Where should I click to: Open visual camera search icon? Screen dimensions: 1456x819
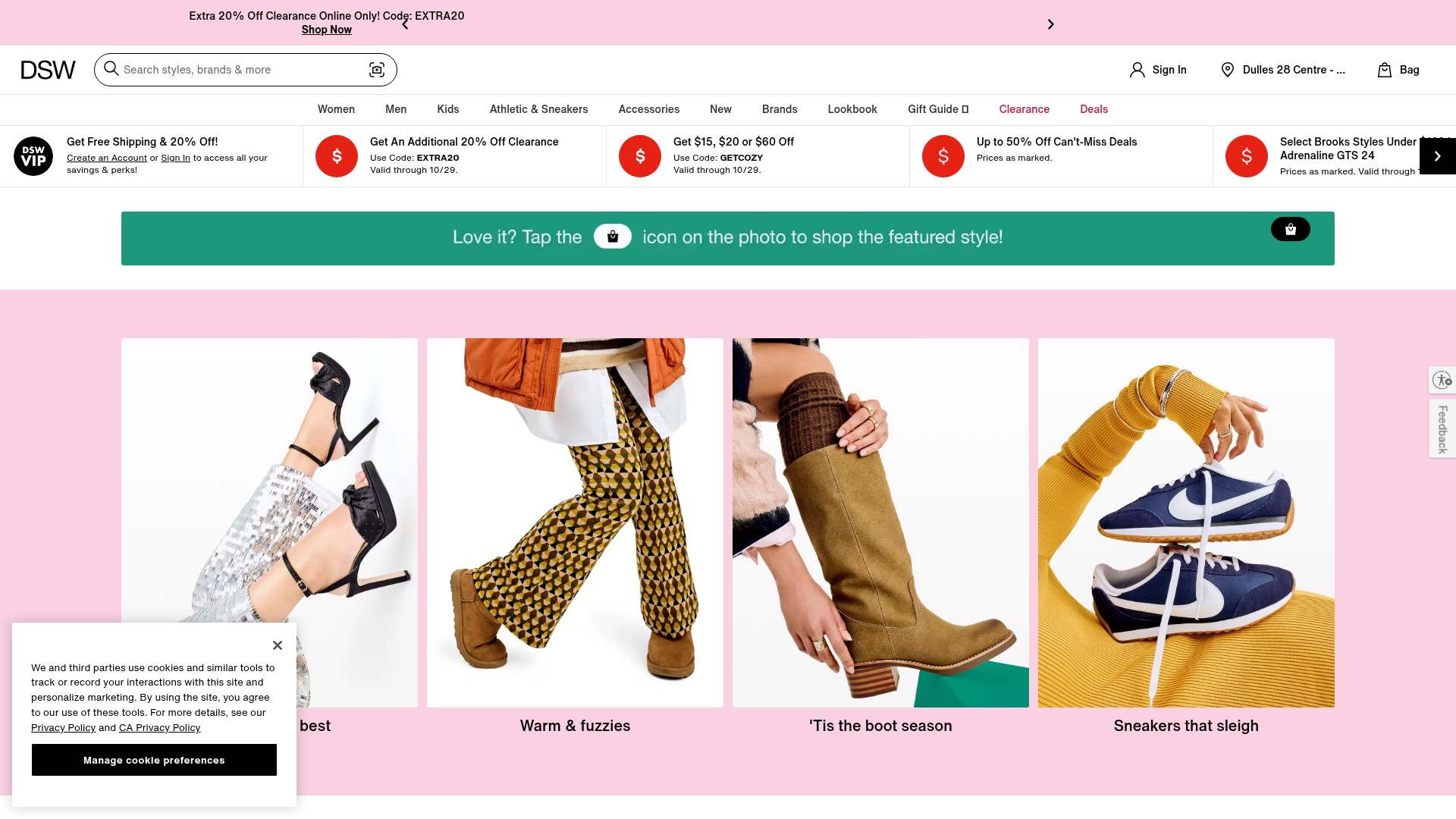(377, 70)
